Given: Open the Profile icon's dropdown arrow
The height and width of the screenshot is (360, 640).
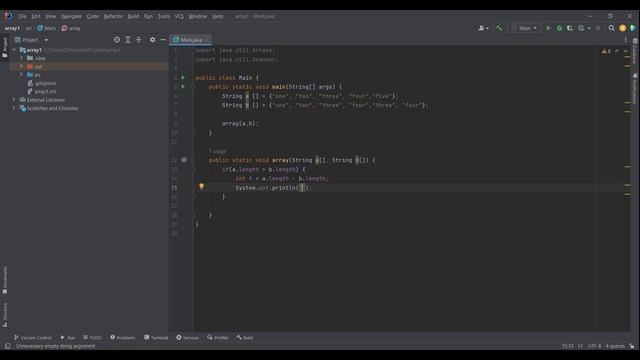Looking at the screenshot, I should point(589,28).
